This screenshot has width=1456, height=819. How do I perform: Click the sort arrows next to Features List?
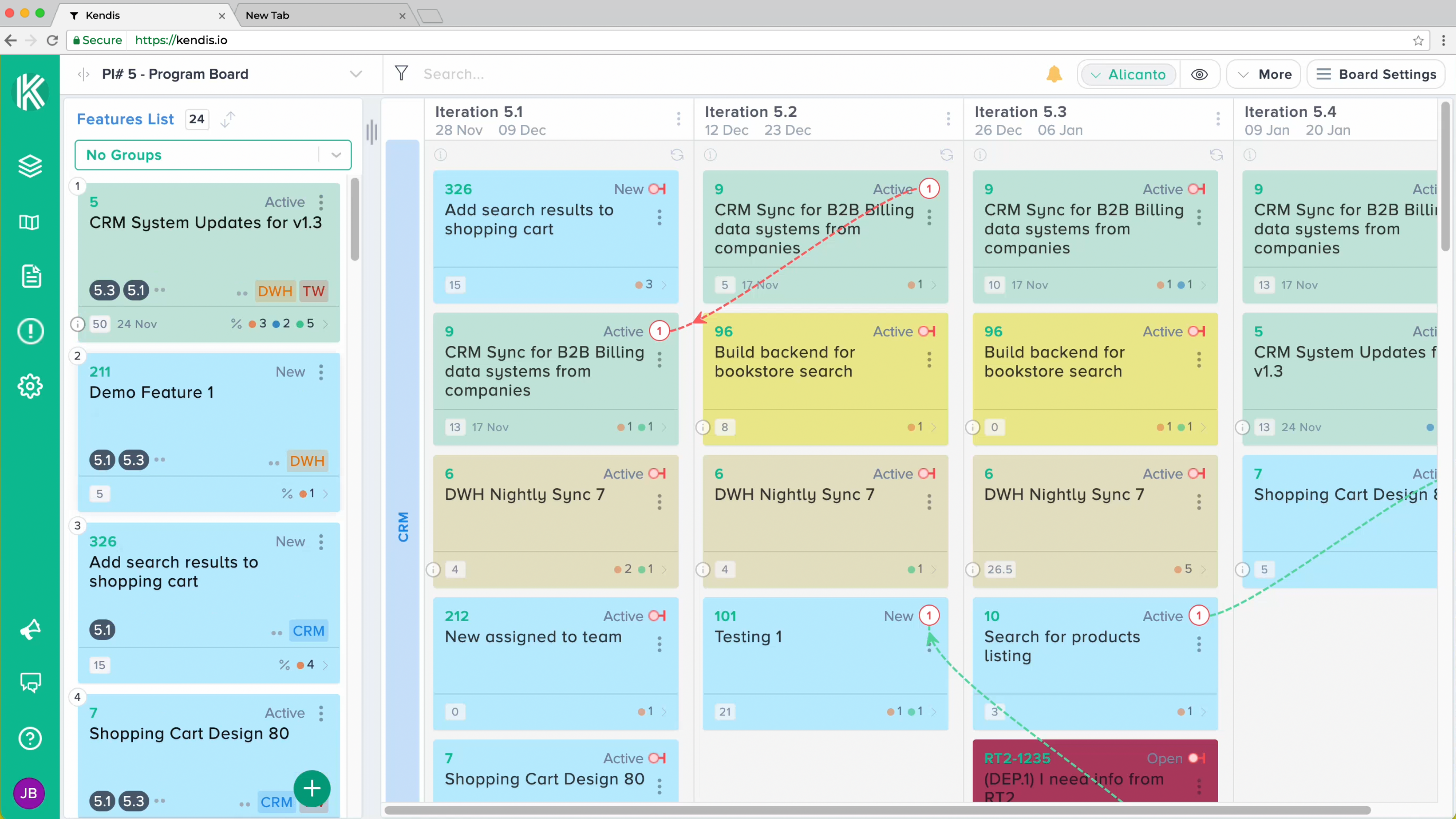228,119
